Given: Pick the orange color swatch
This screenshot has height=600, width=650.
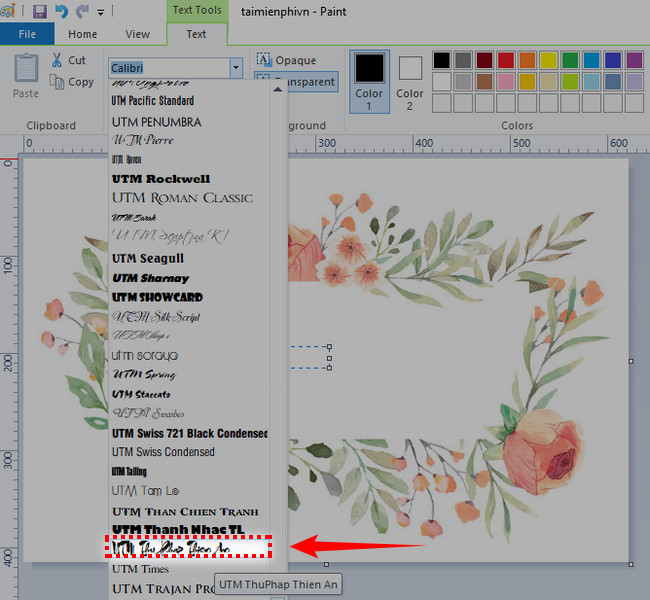Looking at the screenshot, I should (527, 60).
